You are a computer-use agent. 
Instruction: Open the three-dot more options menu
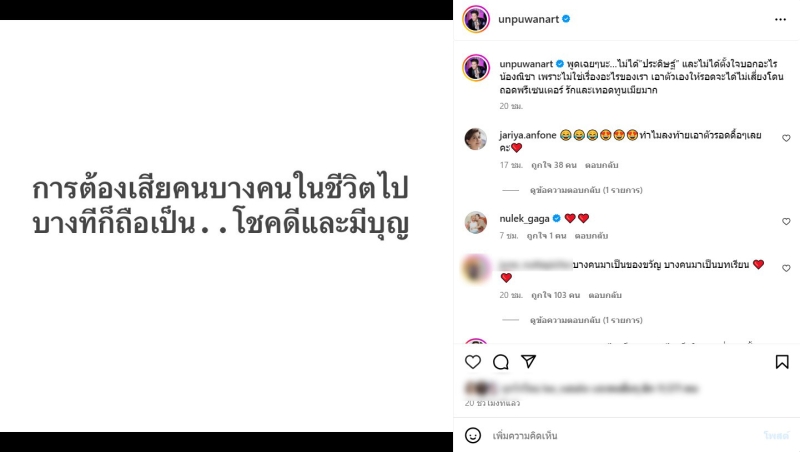coord(780,19)
